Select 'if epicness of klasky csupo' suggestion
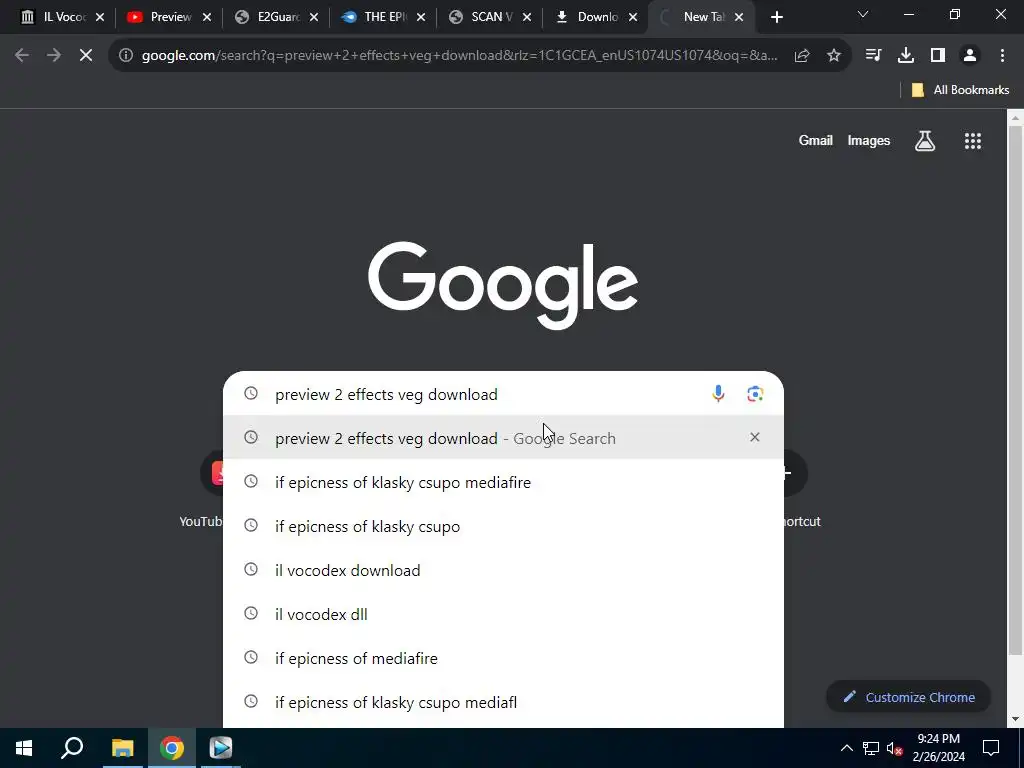This screenshot has width=1024, height=768. [x=503, y=526]
